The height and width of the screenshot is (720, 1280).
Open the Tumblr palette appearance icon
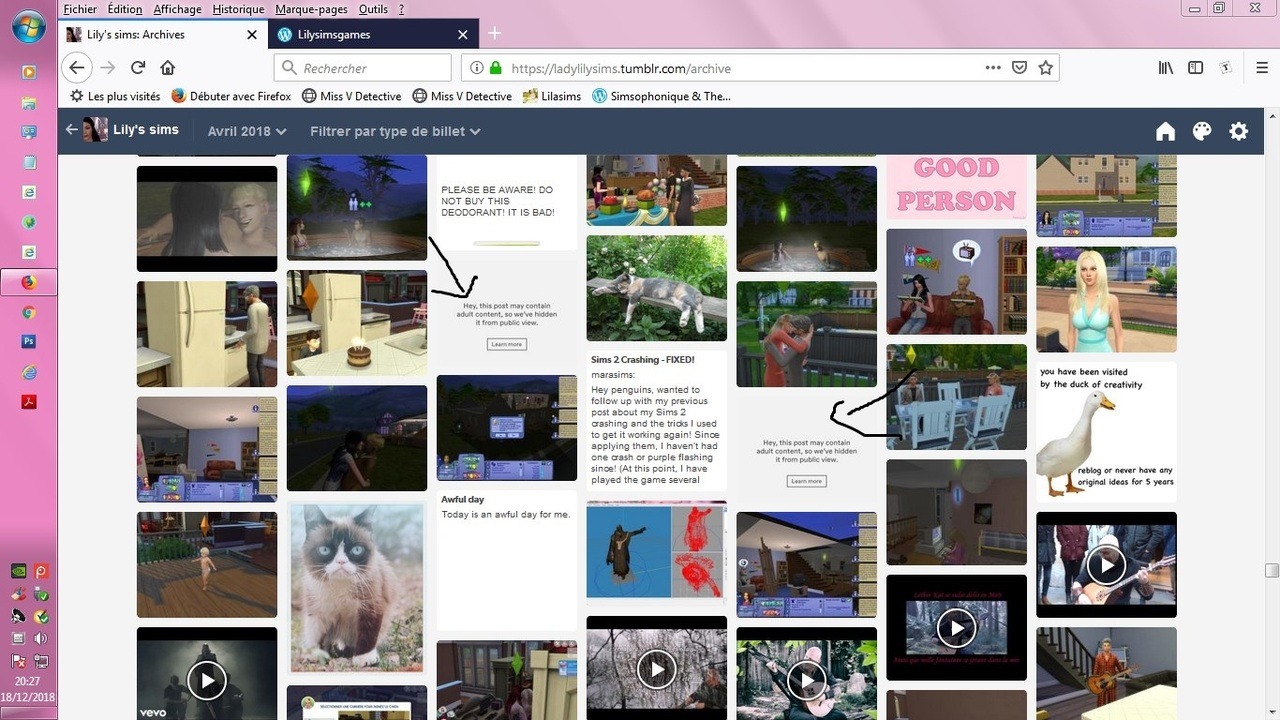pyautogui.click(x=1202, y=132)
